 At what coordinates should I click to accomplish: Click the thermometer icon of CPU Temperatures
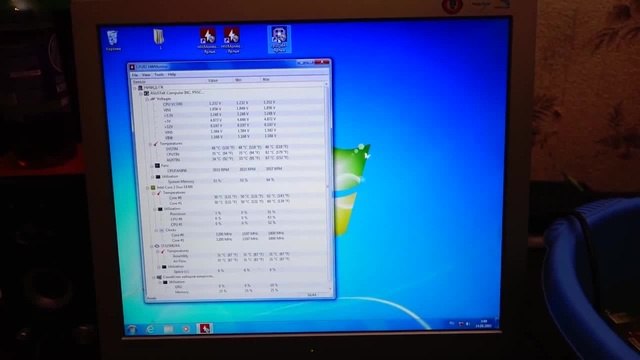coord(159,193)
